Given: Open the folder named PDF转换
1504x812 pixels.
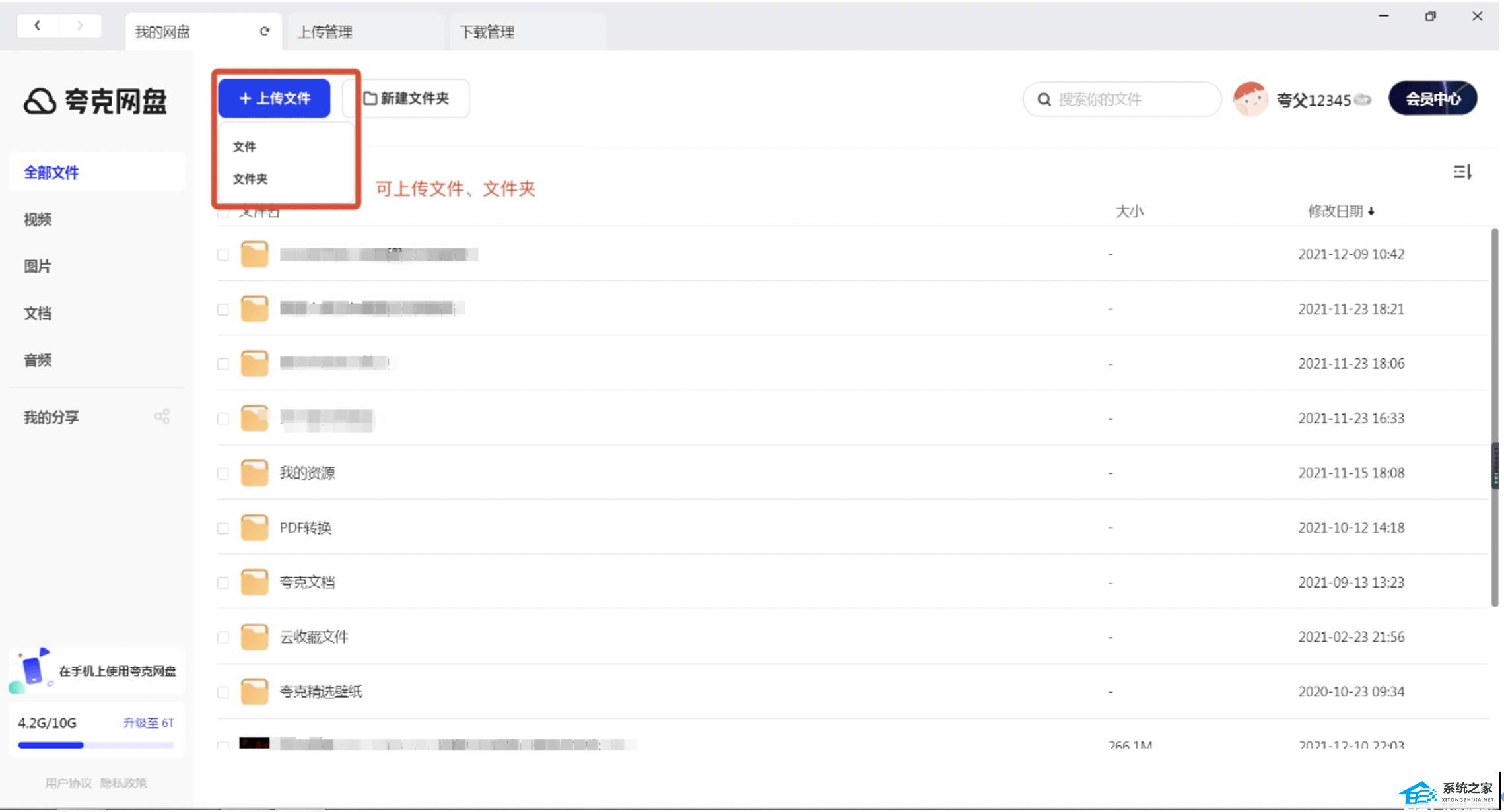Looking at the screenshot, I should (x=305, y=527).
